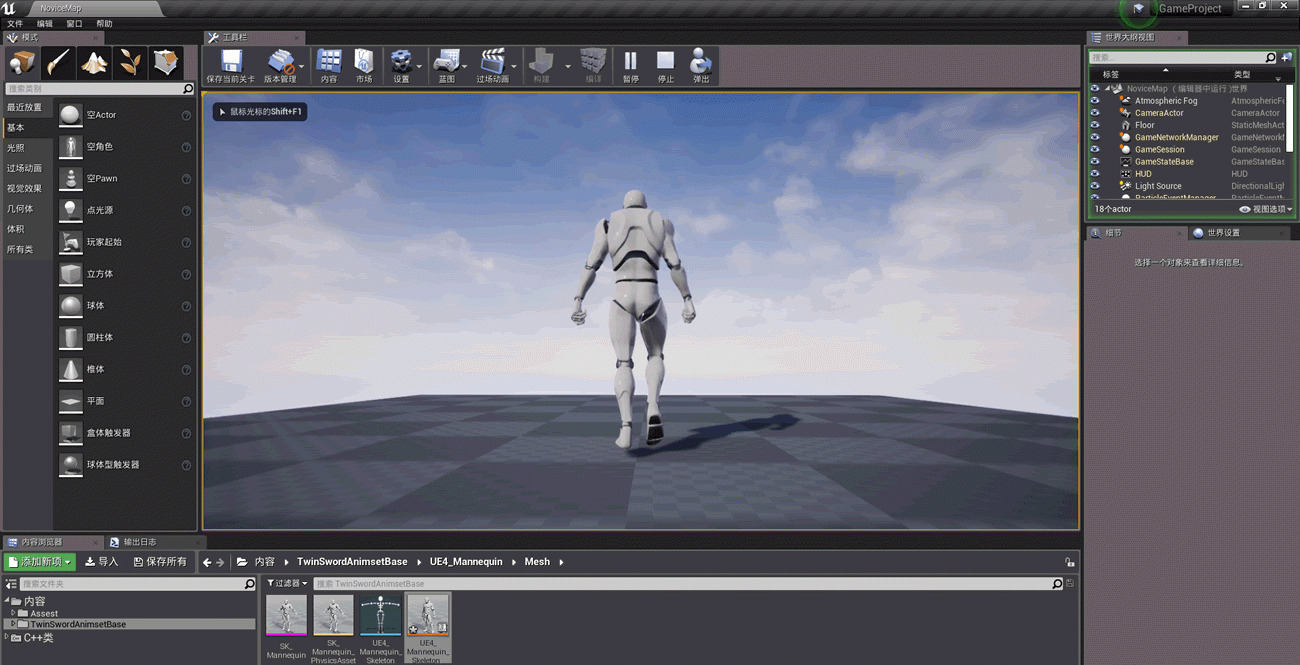Toggle visibility of GameStateBase
The width and height of the screenshot is (1300, 665).
tap(1095, 161)
